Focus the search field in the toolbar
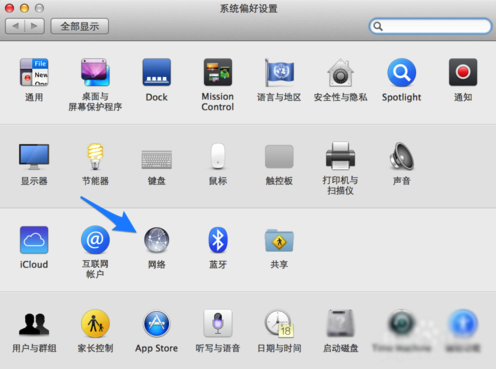Image resolution: width=496 pixels, height=369 pixels. point(430,26)
